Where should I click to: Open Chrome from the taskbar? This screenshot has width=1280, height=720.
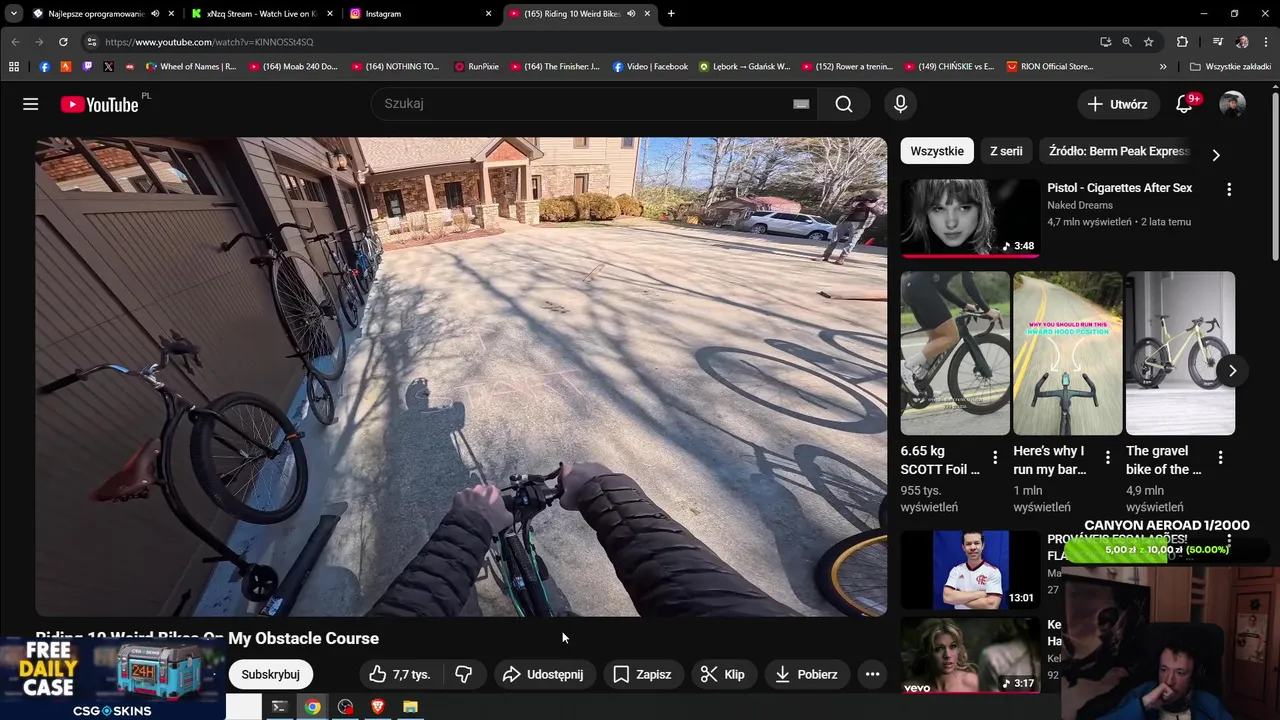click(x=313, y=707)
